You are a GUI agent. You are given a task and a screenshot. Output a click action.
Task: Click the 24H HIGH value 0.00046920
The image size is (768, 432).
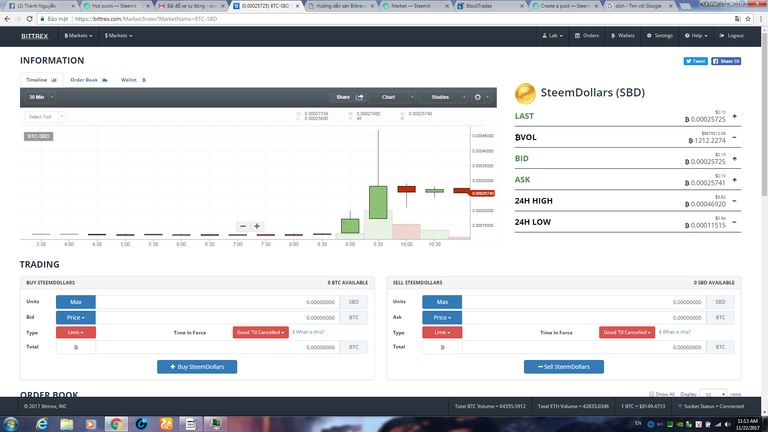point(705,204)
